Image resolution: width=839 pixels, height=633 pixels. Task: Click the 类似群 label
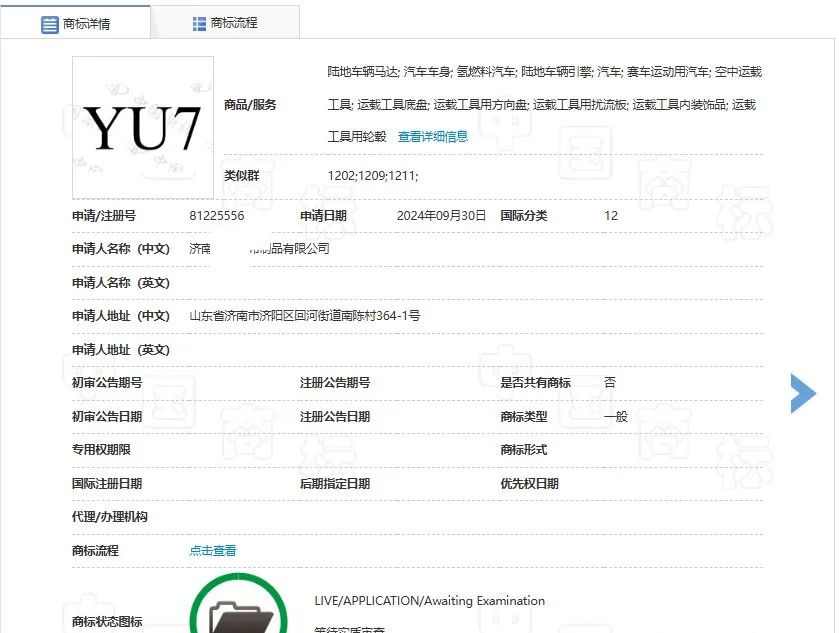coord(242,176)
